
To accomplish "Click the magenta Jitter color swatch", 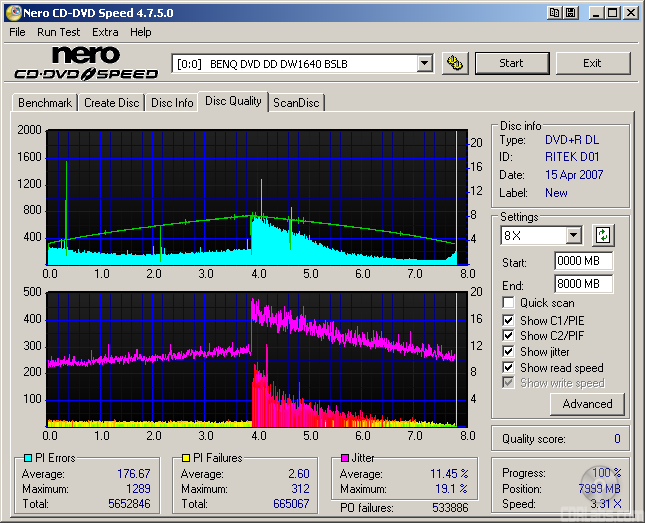I will [344, 459].
